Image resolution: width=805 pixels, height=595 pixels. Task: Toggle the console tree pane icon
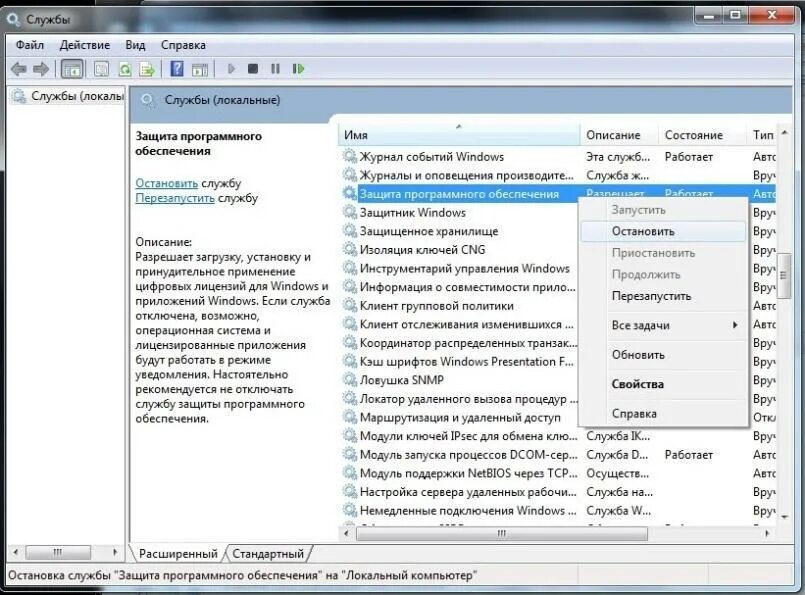point(72,69)
